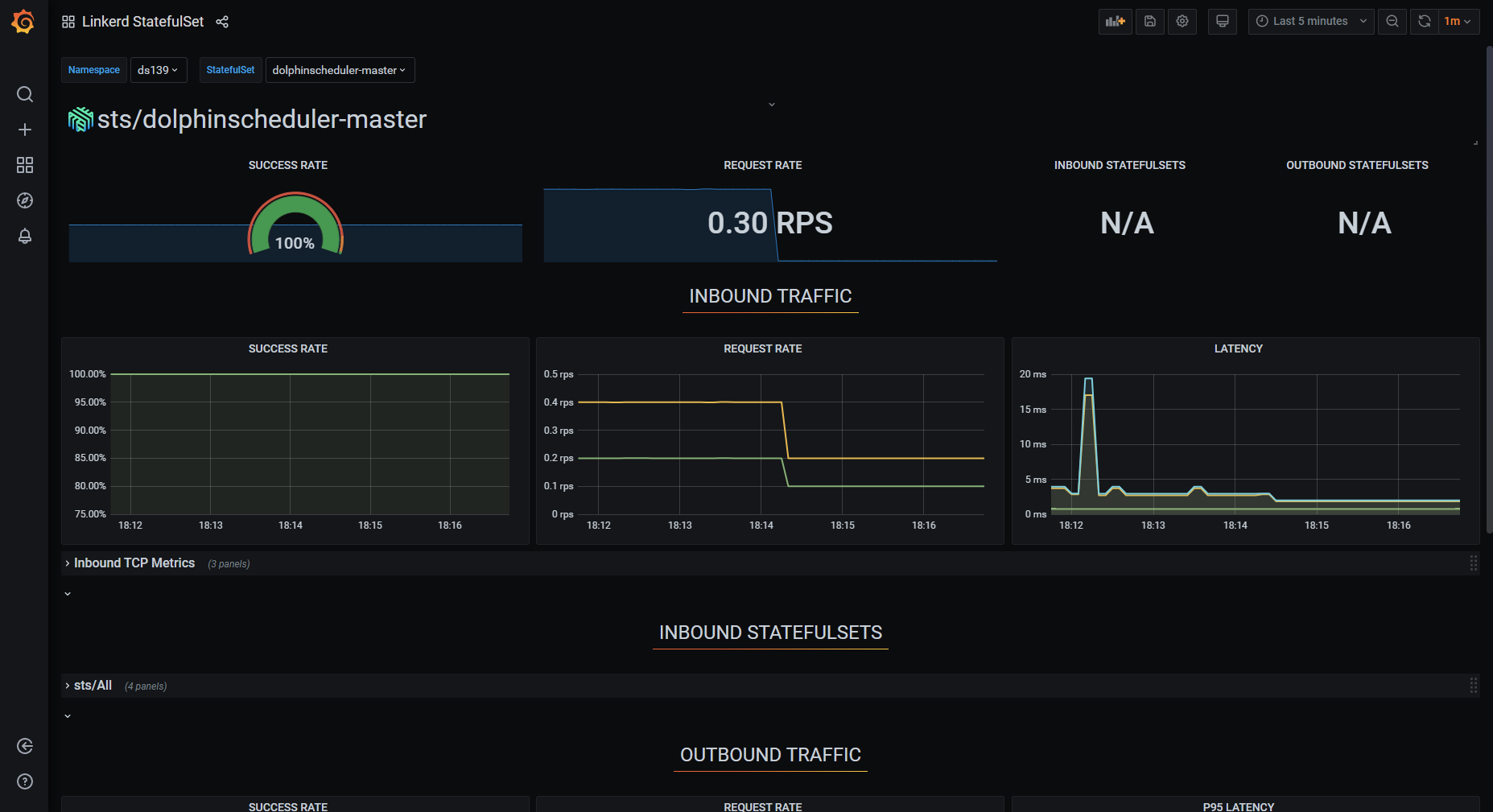Open the Alerting bell icon
Viewport: 1493px width, 812px height.
[25, 236]
